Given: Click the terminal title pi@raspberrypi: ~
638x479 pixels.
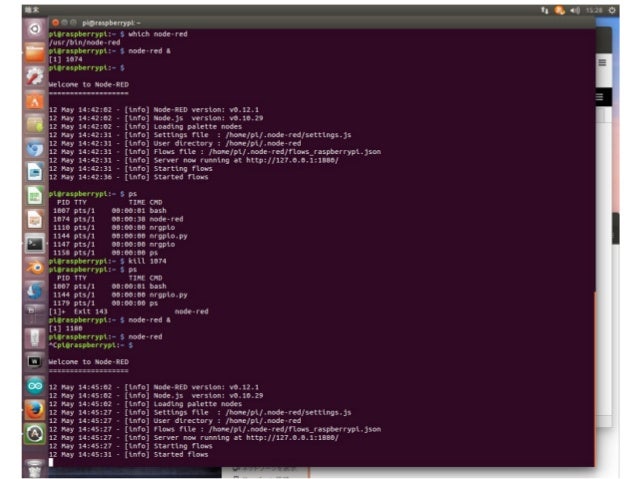Looking at the screenshot, I should coord(111,23).
